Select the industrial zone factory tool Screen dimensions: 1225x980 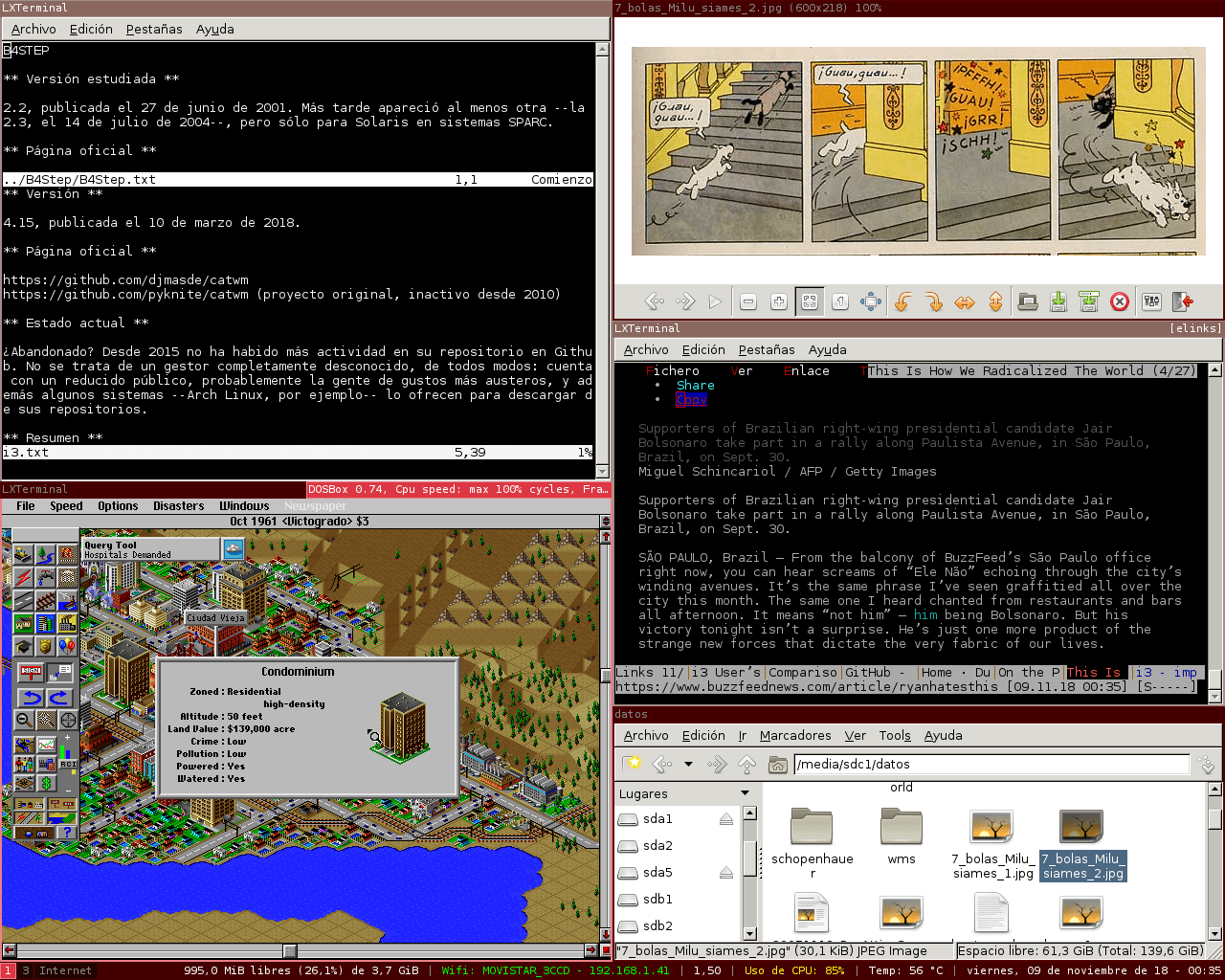pos(67,624)
